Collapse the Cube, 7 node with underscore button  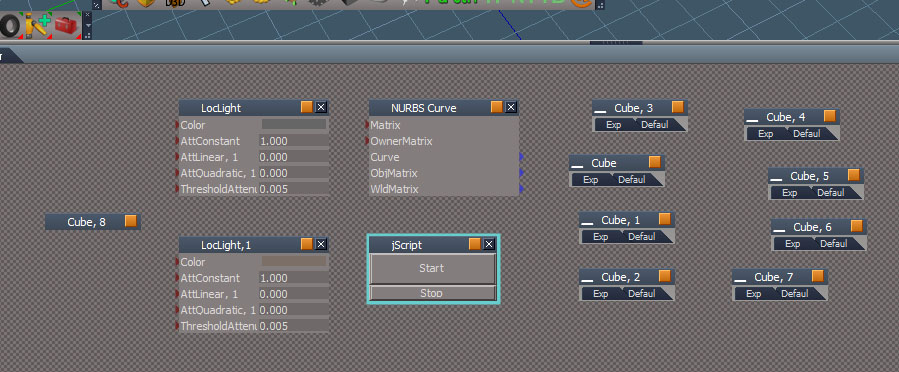coord(740,279)
